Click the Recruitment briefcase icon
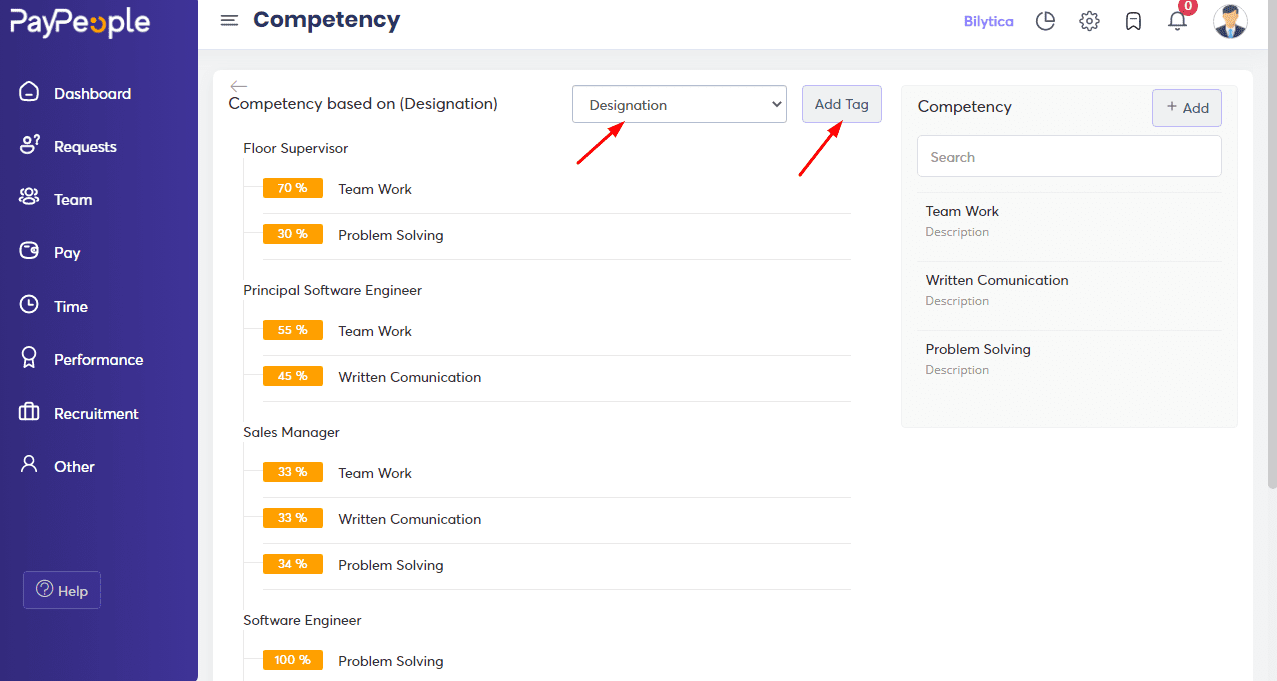This screenshot has width=1277, height=681. [29, 412]
